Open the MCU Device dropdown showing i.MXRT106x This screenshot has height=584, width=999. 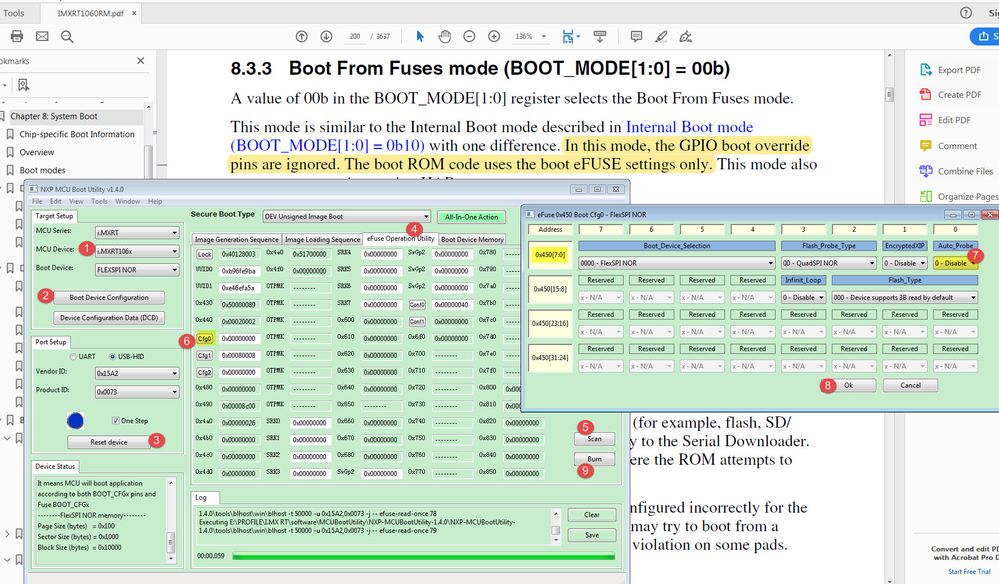[137, 252]
